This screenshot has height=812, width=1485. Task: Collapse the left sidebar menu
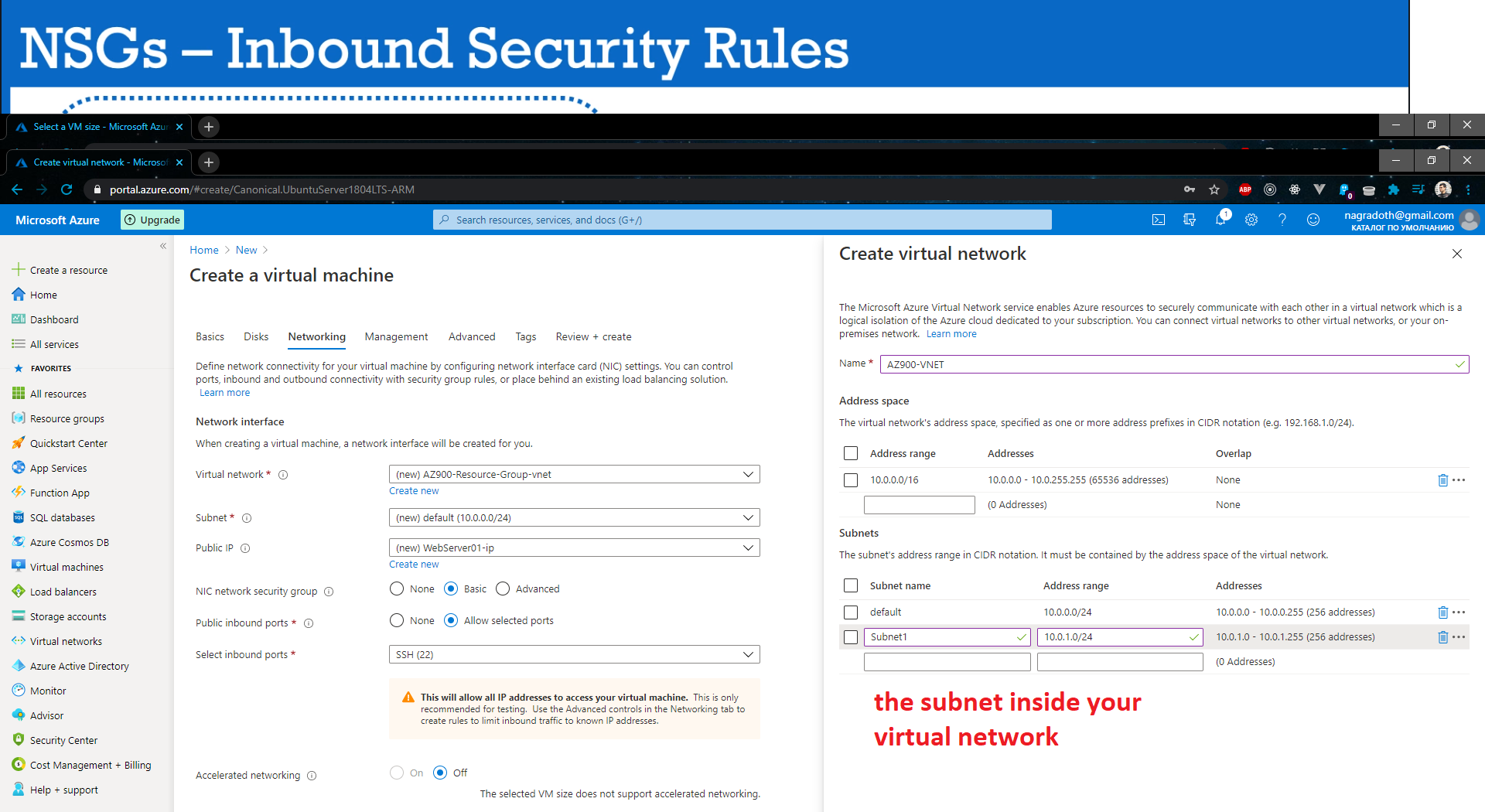(163, 246)
